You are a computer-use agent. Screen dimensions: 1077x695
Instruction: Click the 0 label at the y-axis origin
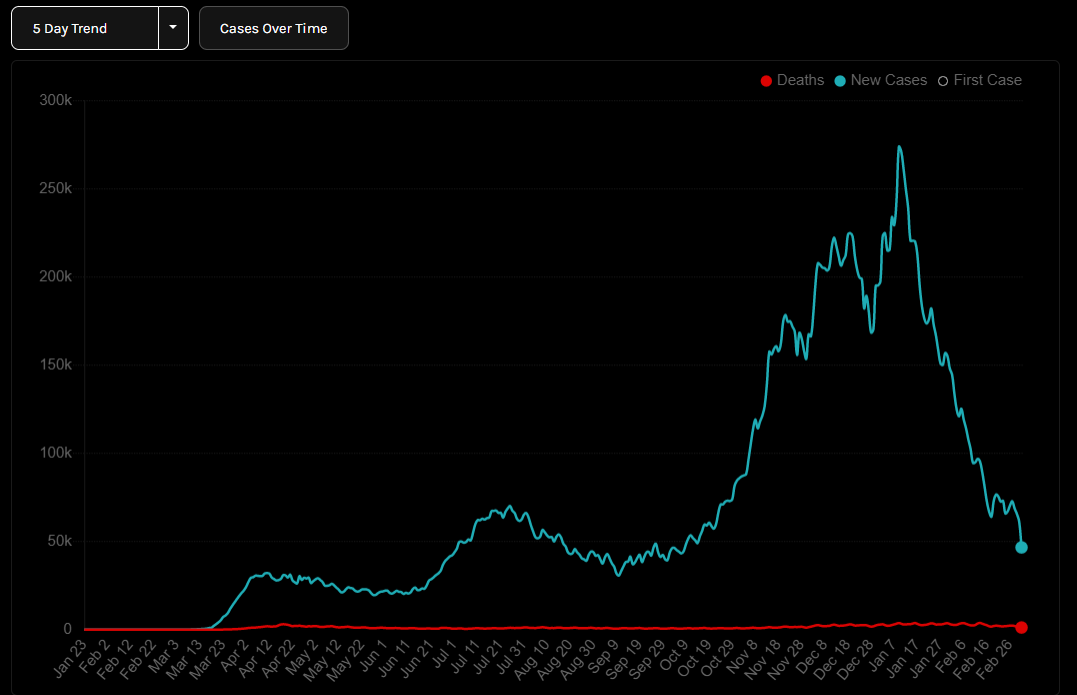(67, 629)
